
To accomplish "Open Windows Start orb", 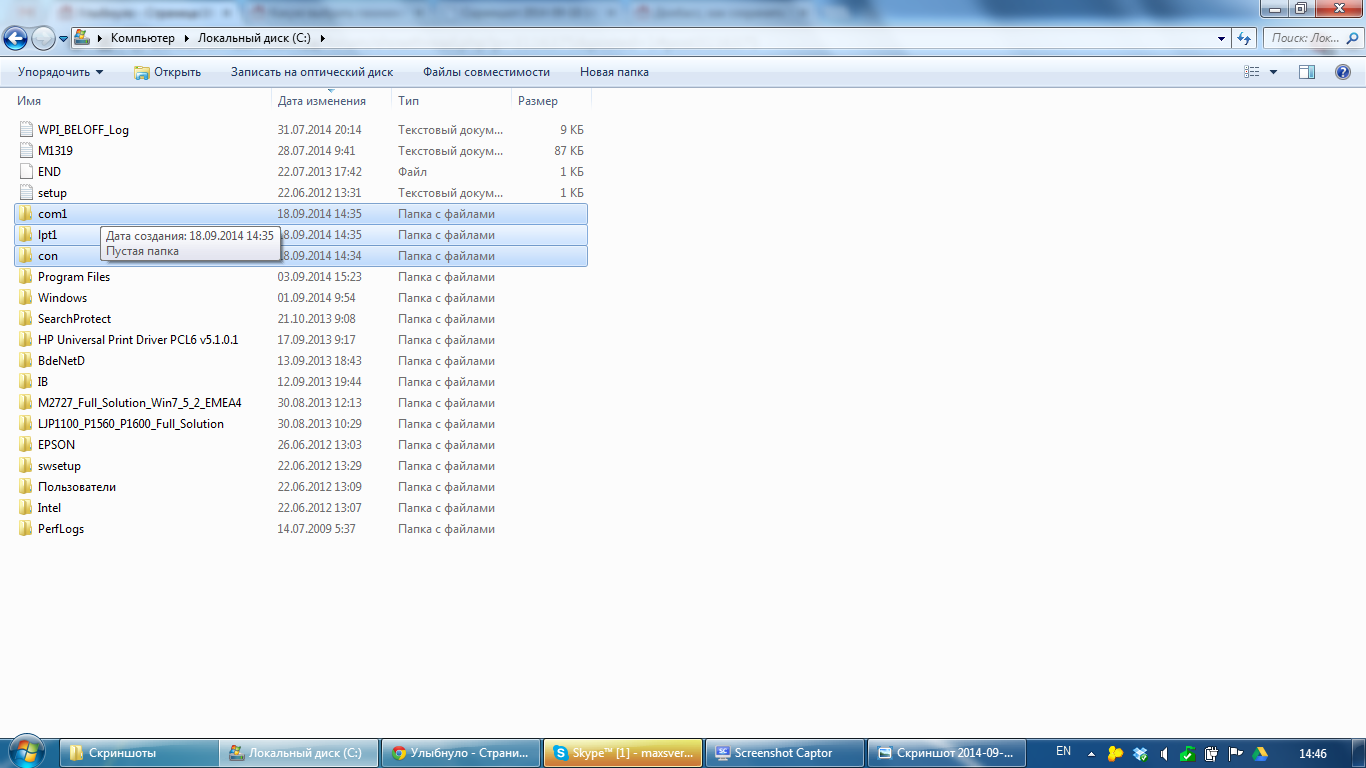I will coord(27,752).
